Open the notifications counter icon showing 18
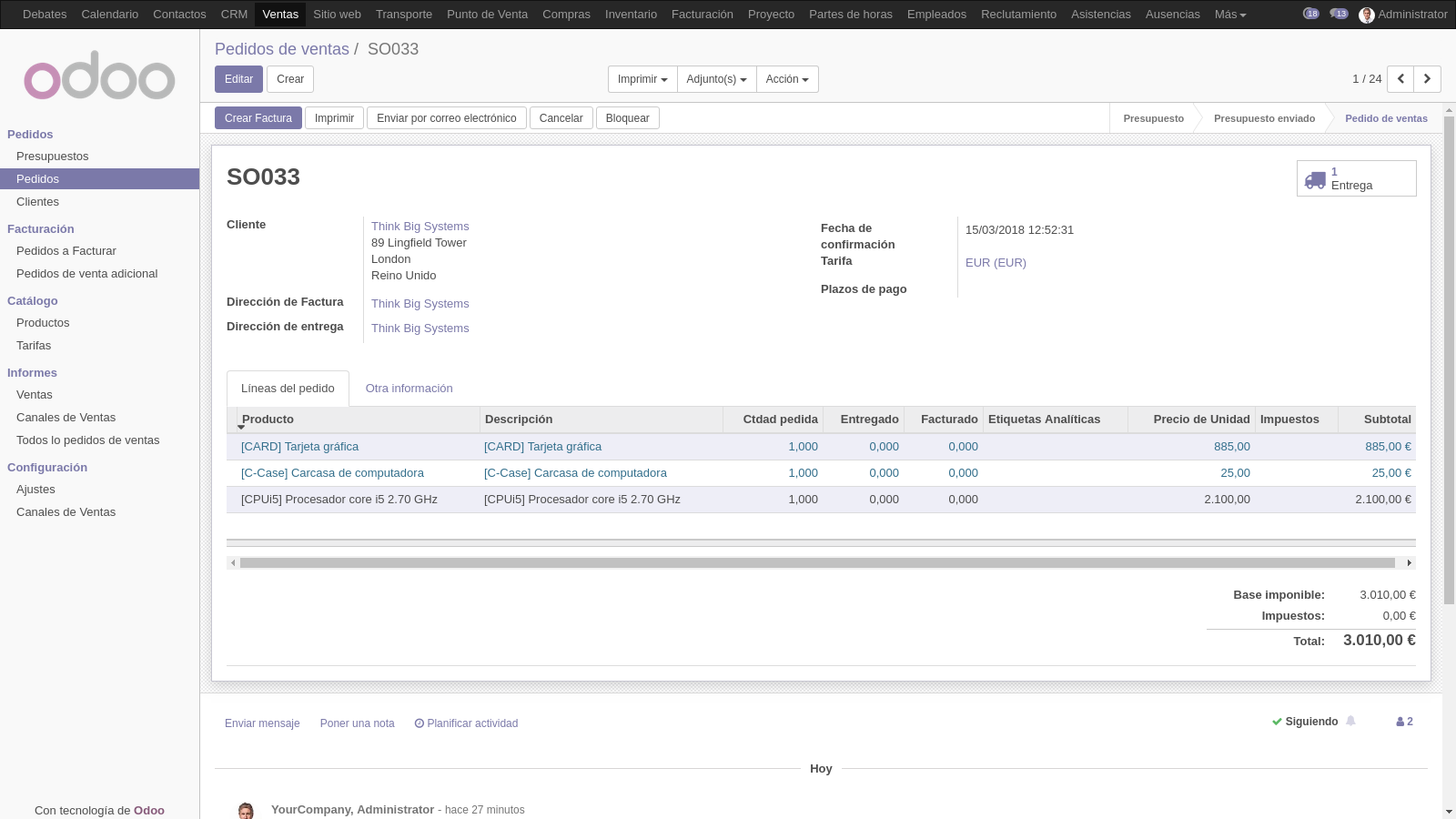 pyautogui.click(x=1310, y=14)
